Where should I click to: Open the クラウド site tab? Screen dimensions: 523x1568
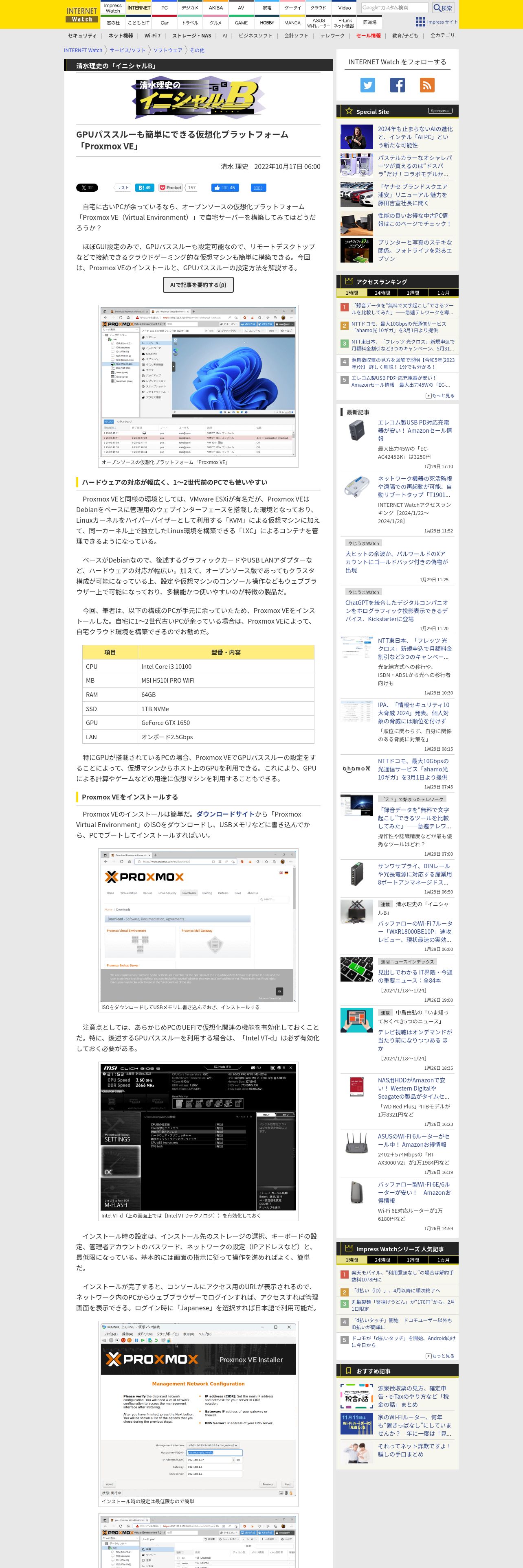pyautogui.click(x=319, y=8)
